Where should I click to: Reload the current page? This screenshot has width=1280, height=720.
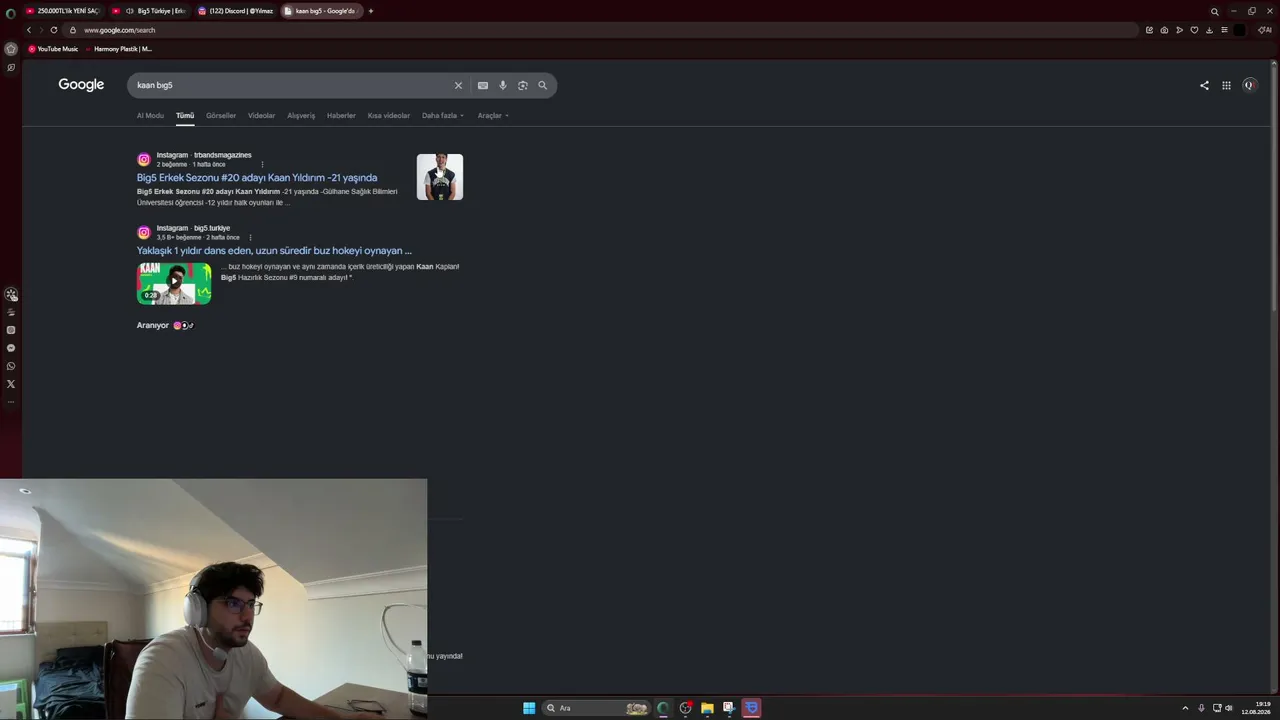coord(54,30)
